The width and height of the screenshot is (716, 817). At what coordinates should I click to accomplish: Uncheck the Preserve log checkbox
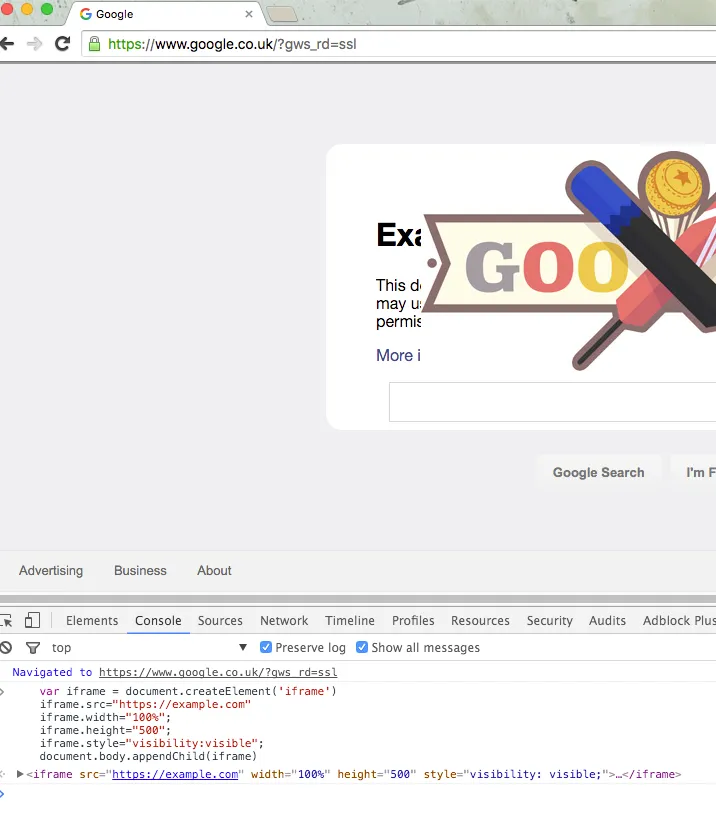coord(266,647)
